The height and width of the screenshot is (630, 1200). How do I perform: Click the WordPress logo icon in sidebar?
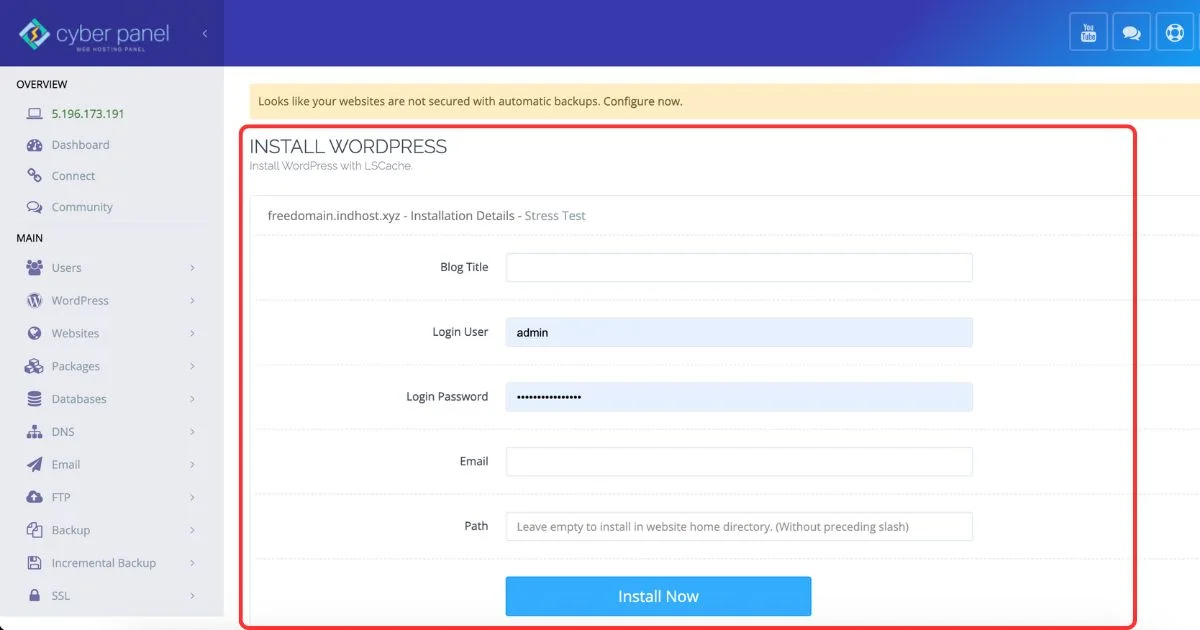click(34, 300)
